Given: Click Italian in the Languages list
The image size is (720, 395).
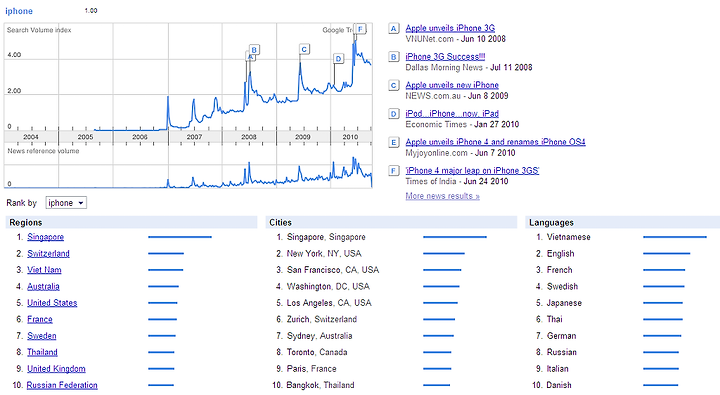Looking at the screenshot, I should click(557, 369).
